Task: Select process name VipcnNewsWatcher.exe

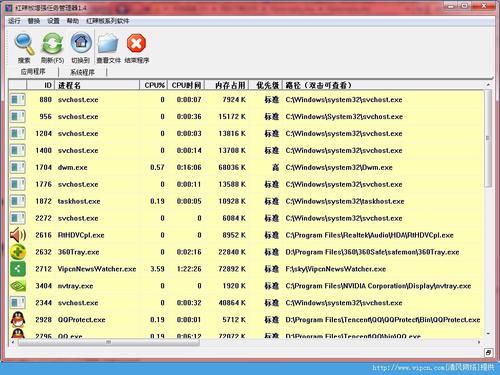Action: (x=97, y=269)
